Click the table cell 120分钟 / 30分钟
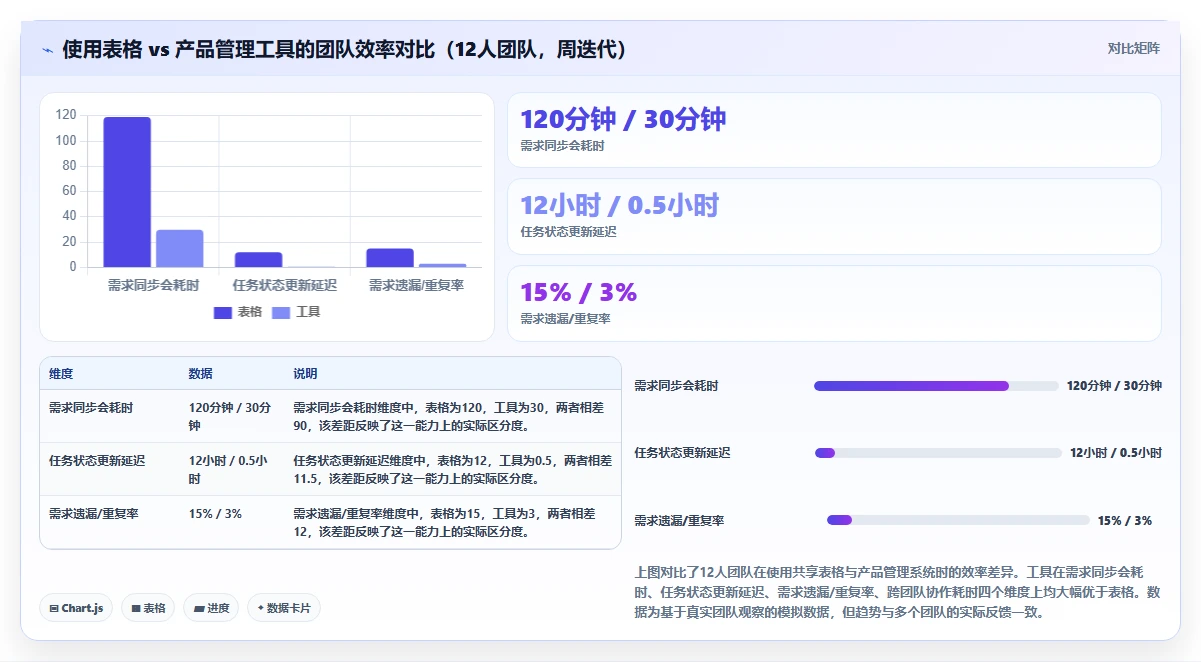Viewport: 1201px width, 662px height. [230, 416]
